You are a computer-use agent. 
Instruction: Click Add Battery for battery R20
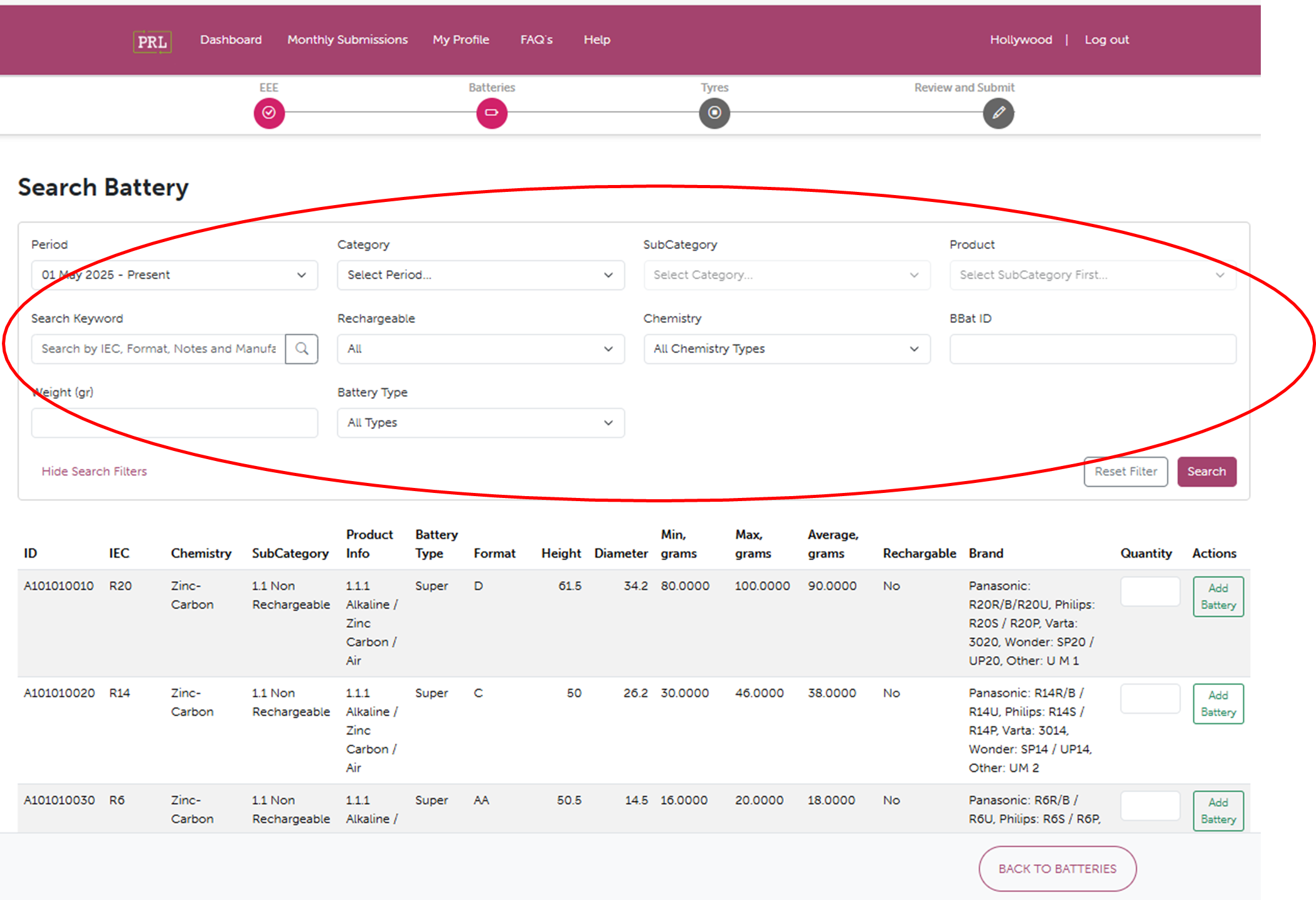pos(1218,596)
